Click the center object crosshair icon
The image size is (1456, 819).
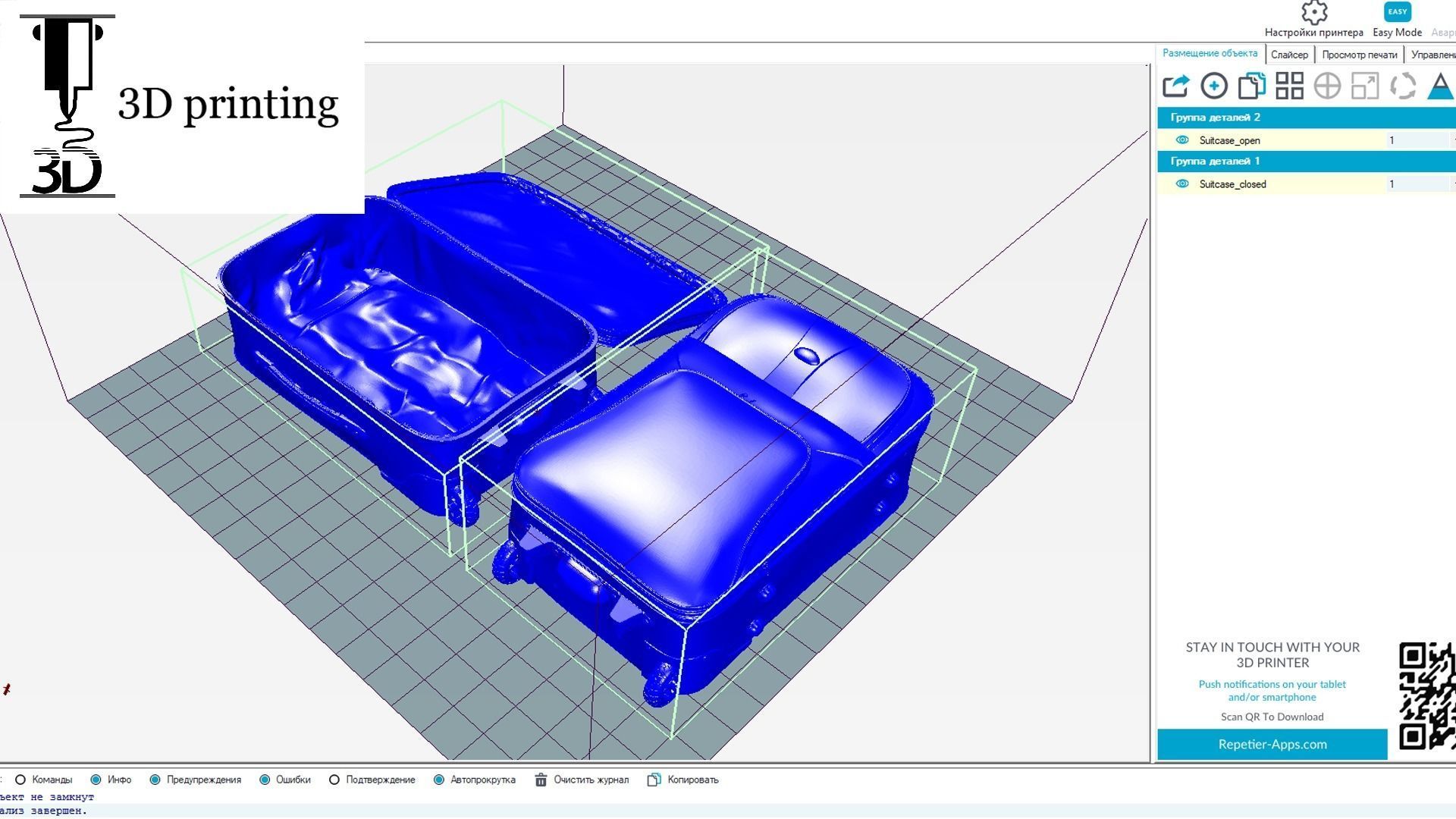pyautogui.click(x=1327, y=86)
